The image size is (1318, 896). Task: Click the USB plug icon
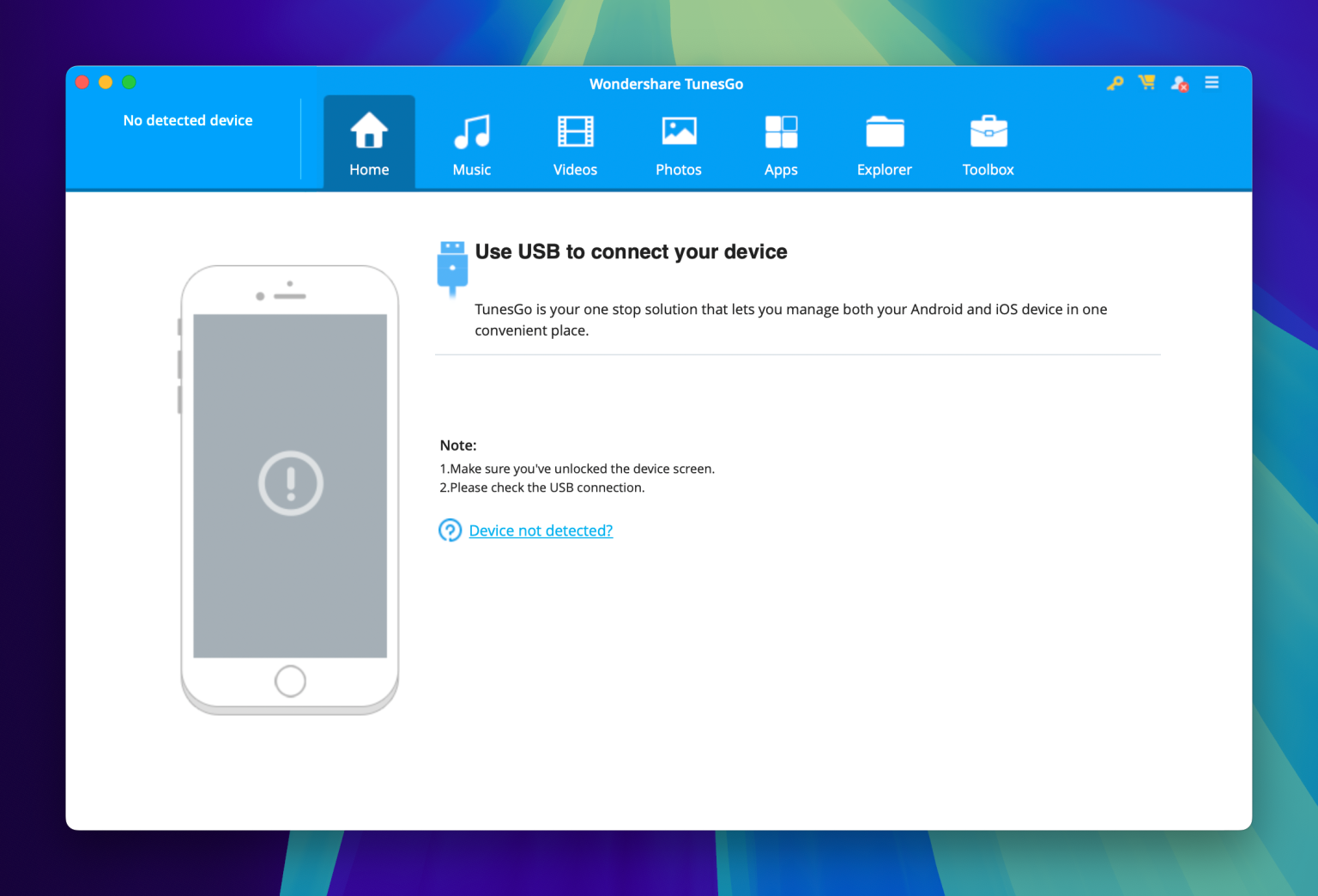point(452,266)
